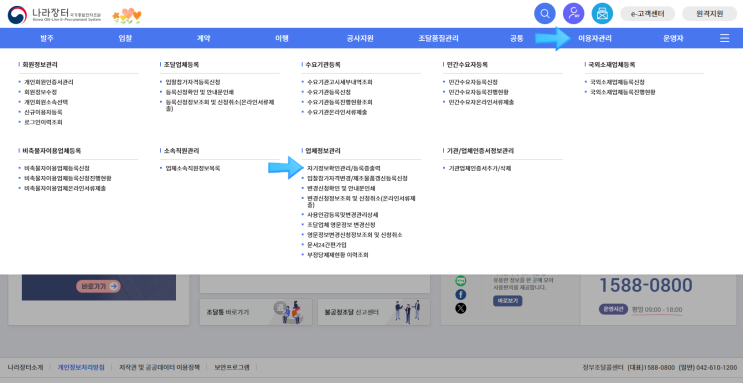Viewport: 743px width, 383px height.
Task: Open 영문정보변경신청정보조회 및 신청취소 link
Action: tap(354, 235)
